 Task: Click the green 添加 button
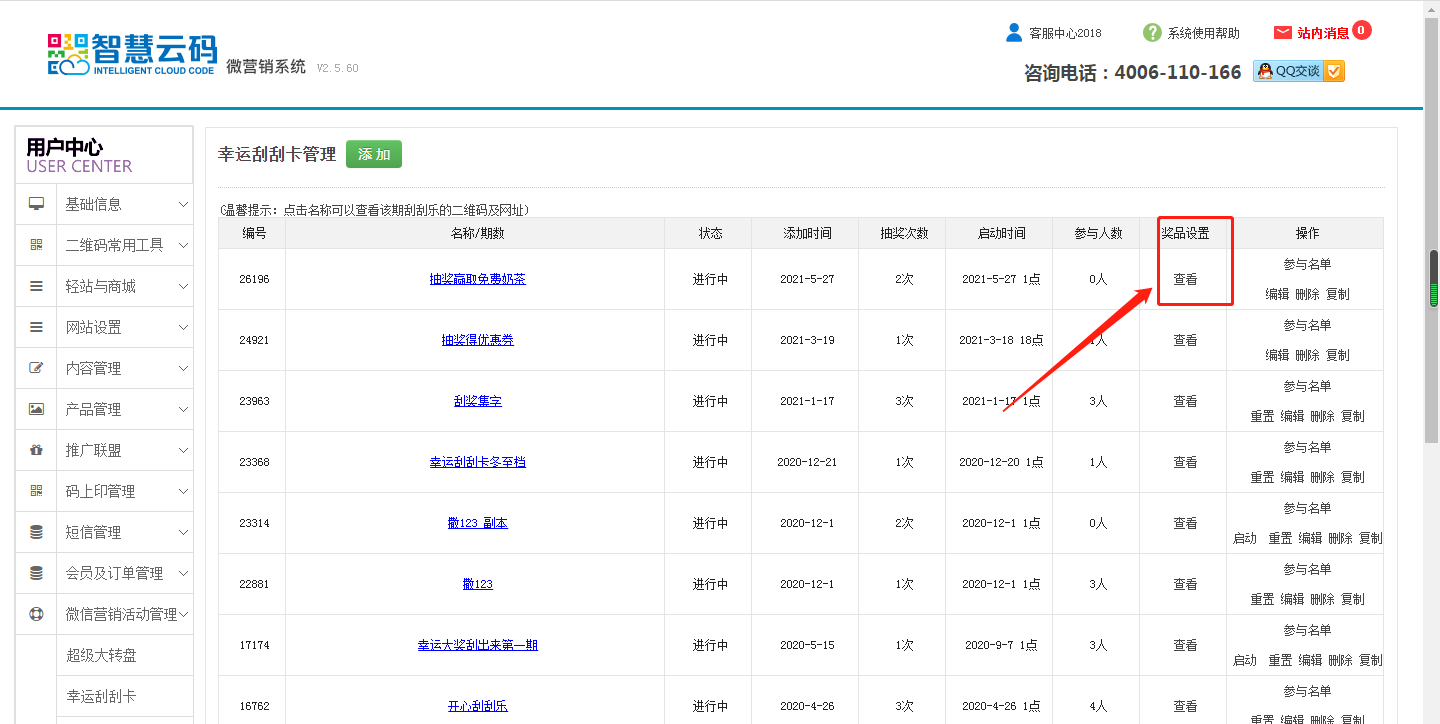(373, 154)
